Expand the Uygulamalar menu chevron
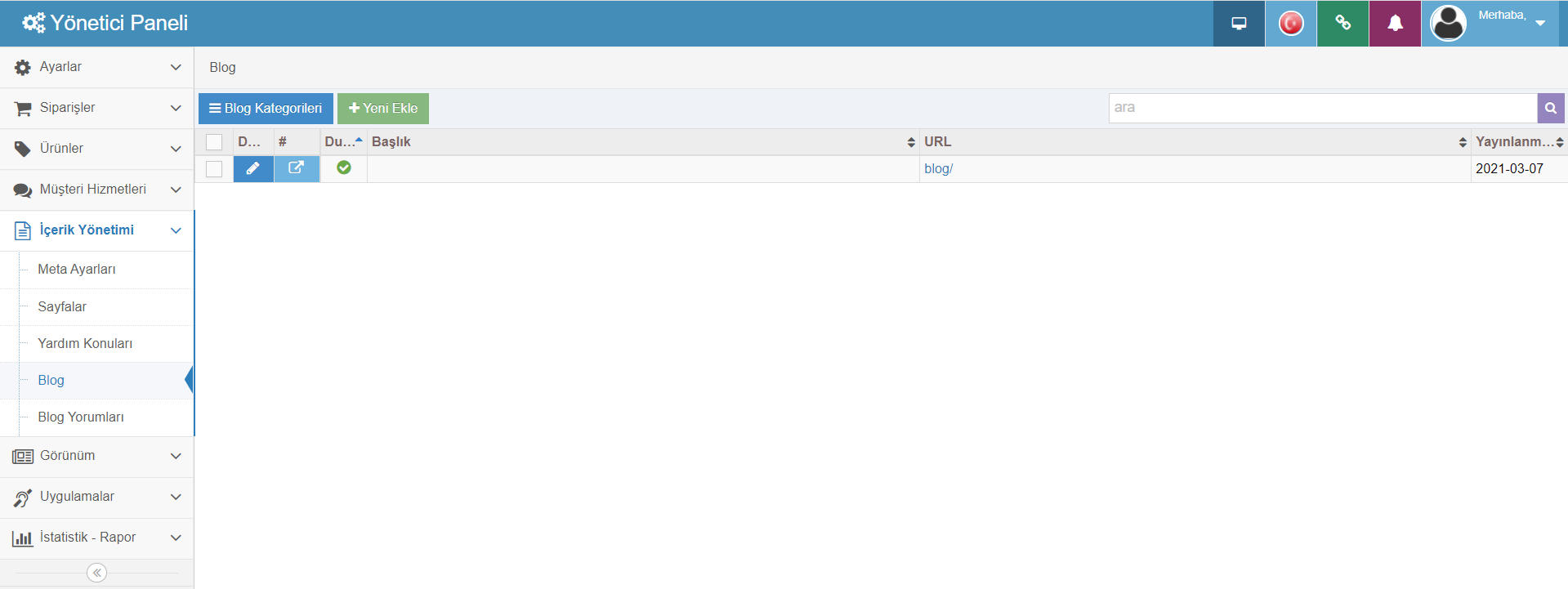This screenshot has height=589, width=1568. click(176, 497)
